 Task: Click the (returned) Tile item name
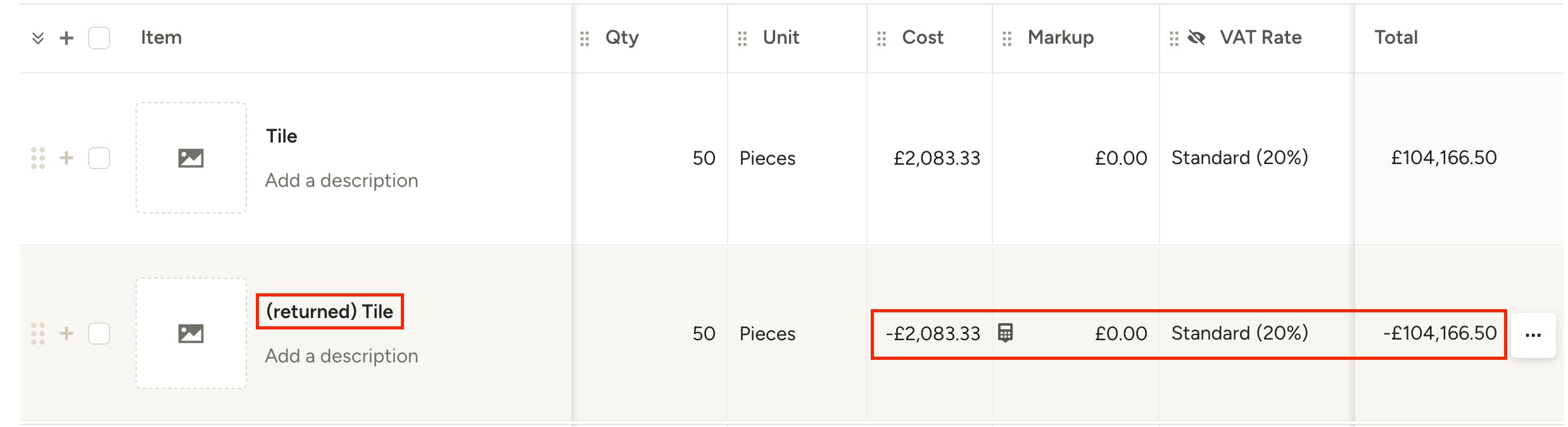[329, 311]
